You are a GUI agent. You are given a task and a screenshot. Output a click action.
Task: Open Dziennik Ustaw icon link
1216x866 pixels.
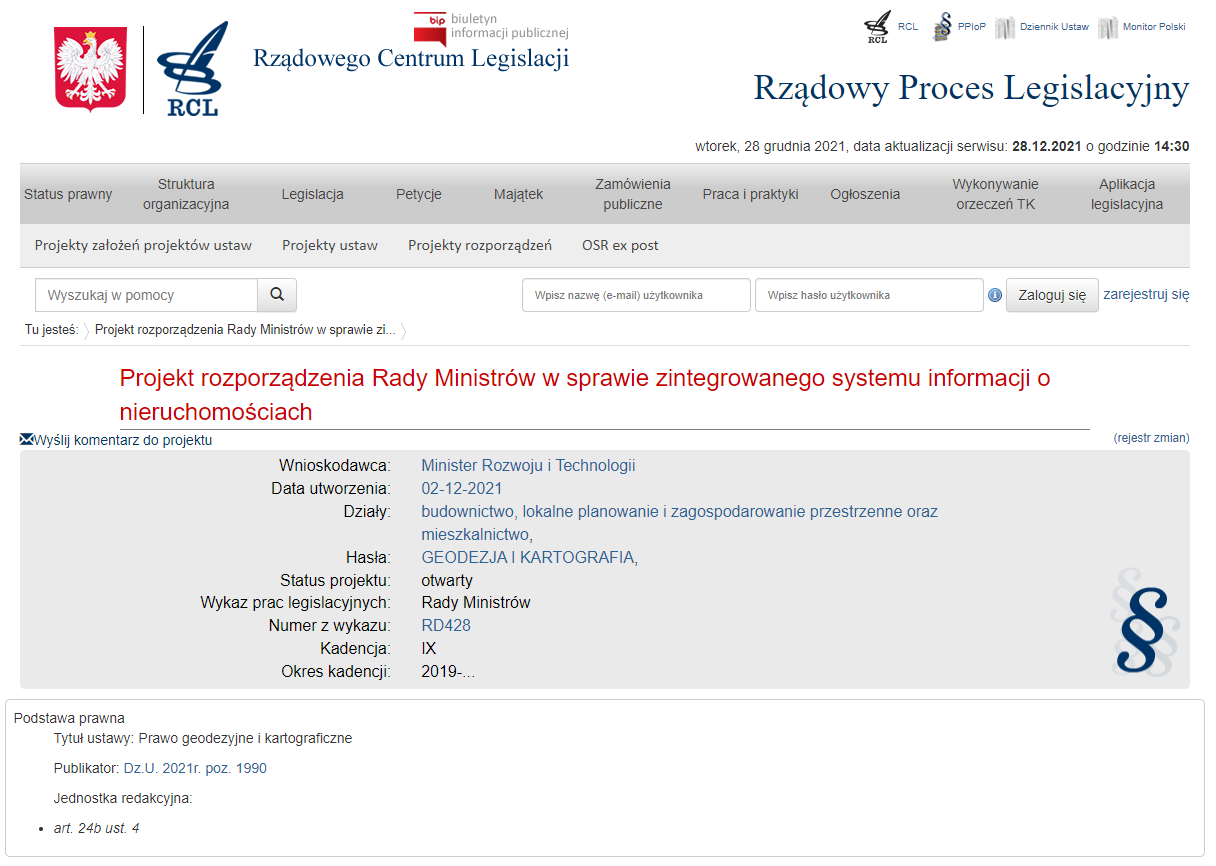tap(1005, 28)
